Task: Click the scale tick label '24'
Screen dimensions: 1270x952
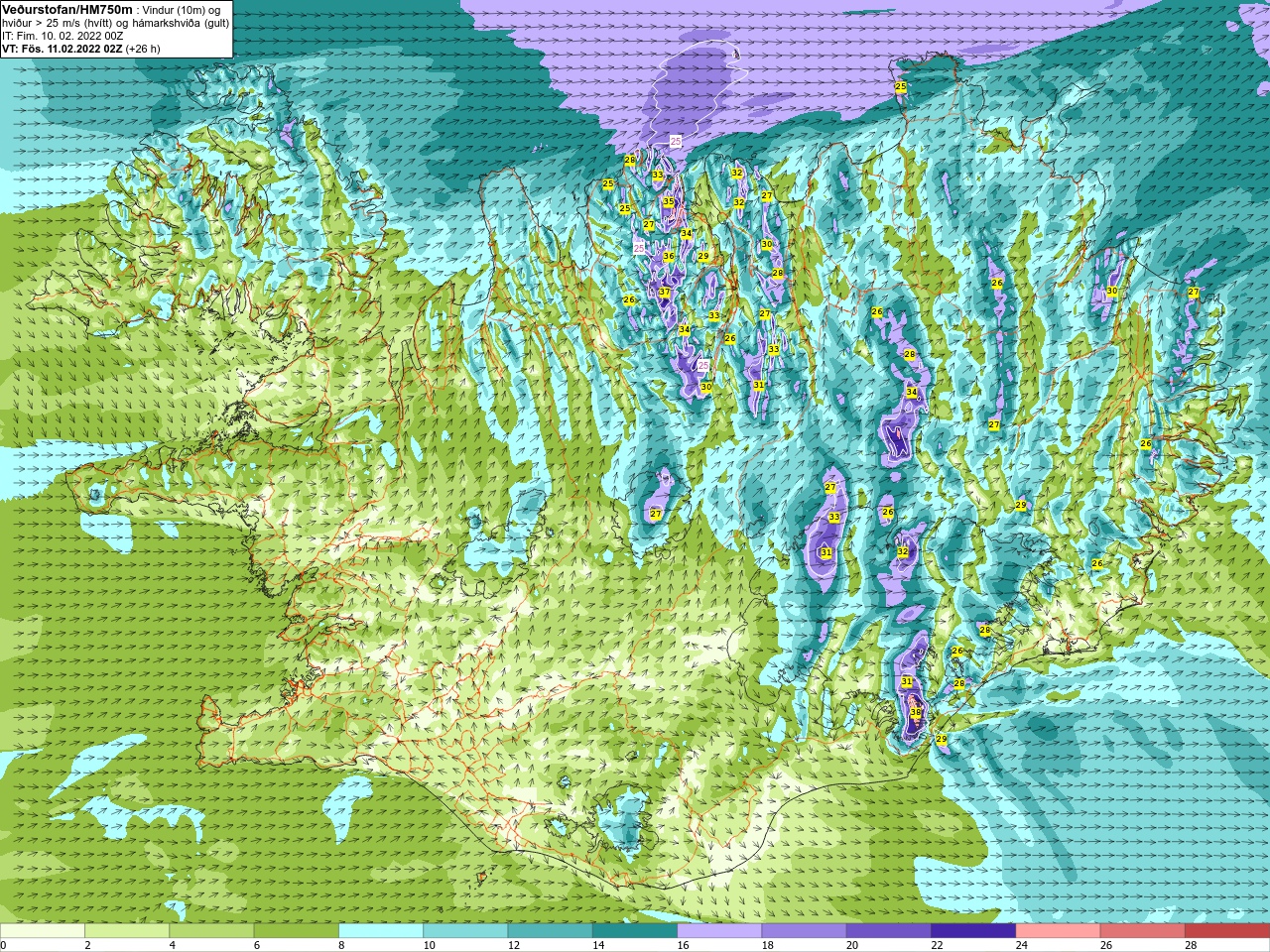Action: coord(1022,945)
